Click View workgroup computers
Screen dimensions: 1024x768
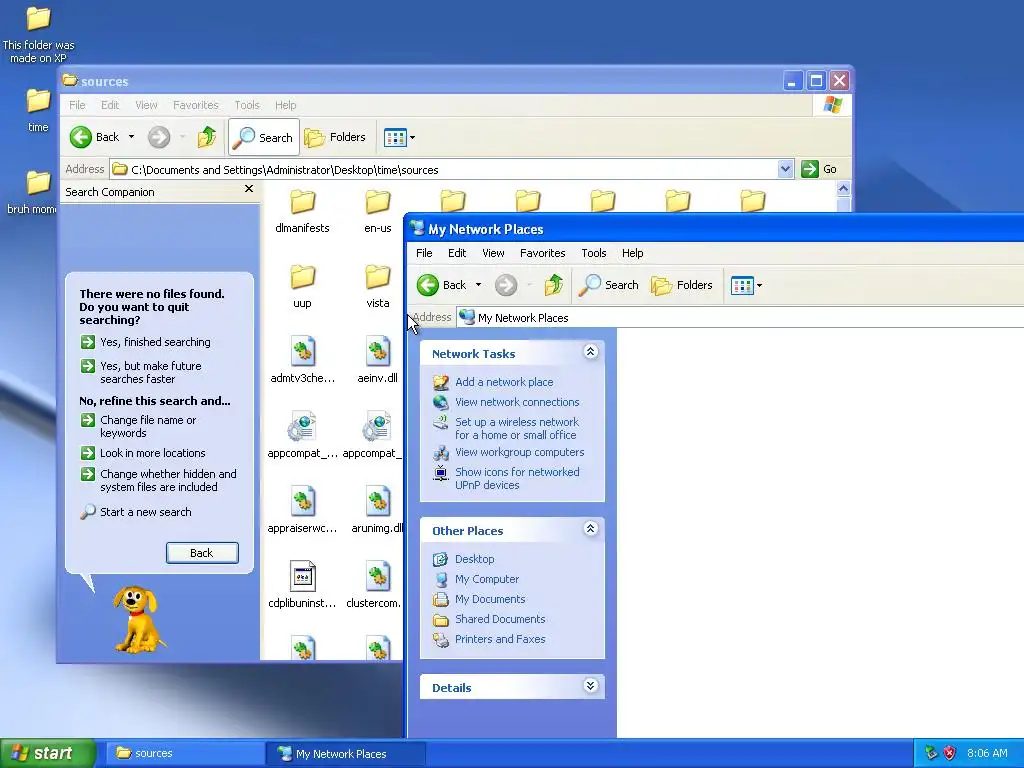tap(520, 452)
